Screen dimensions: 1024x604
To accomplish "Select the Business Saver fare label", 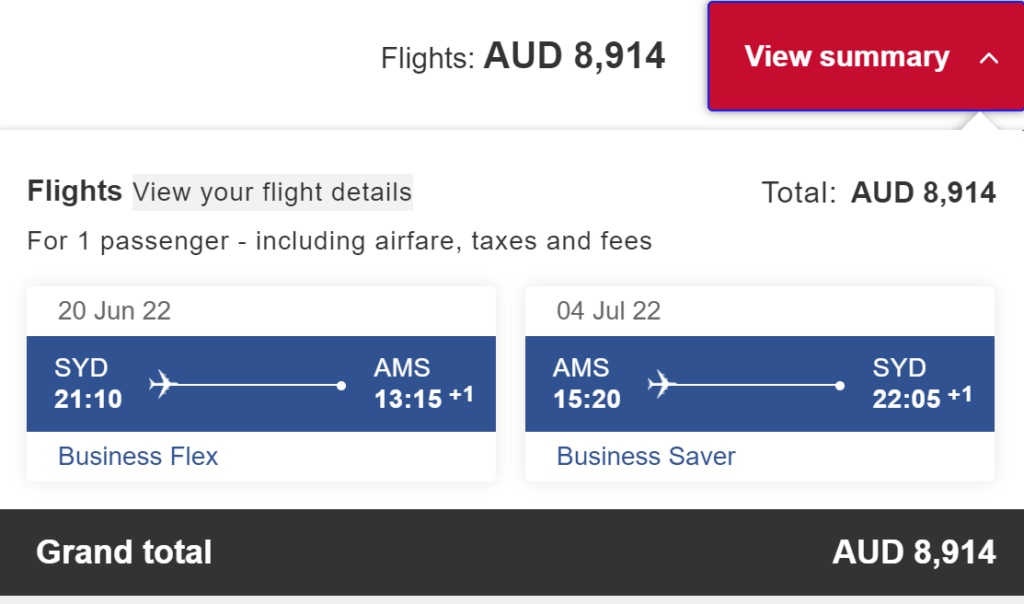I will point(646,456).
